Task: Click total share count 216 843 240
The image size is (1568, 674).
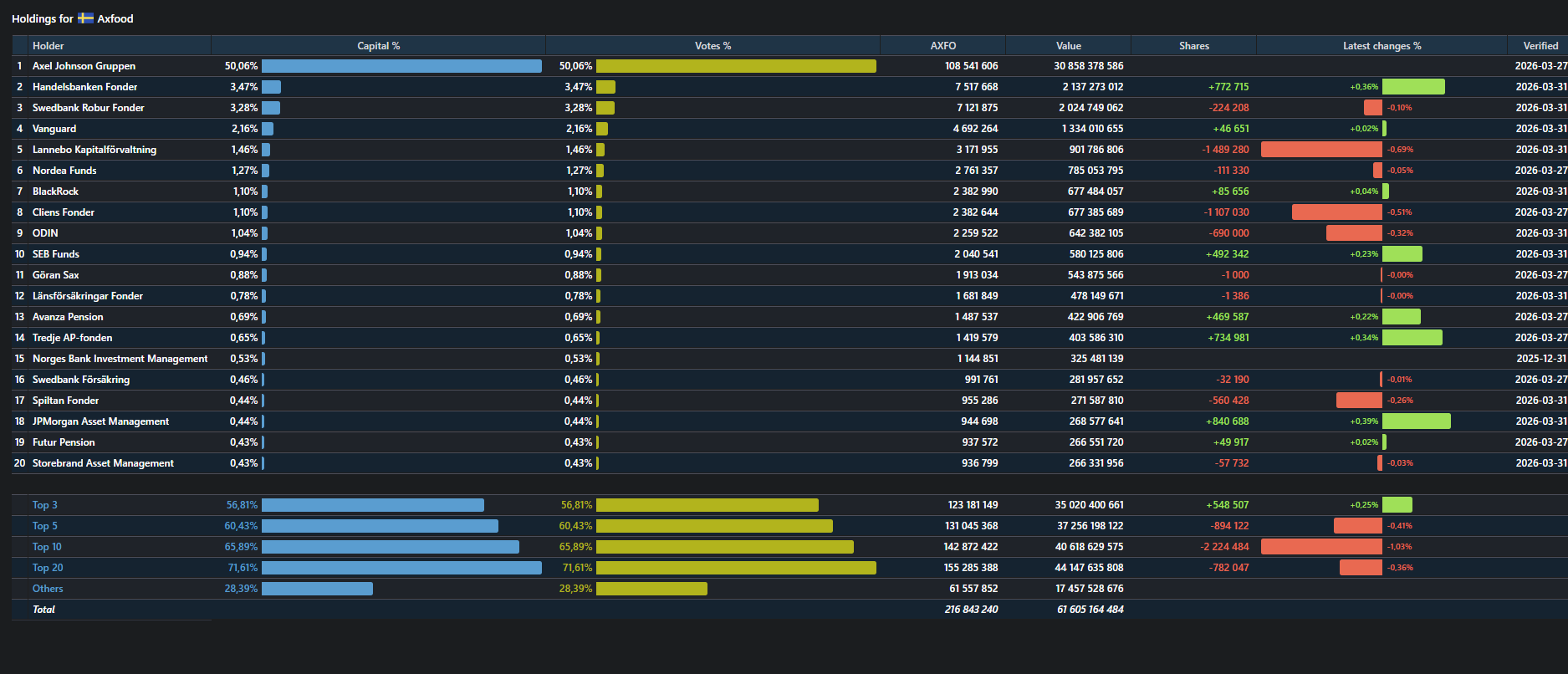Action: coord(971,610)
